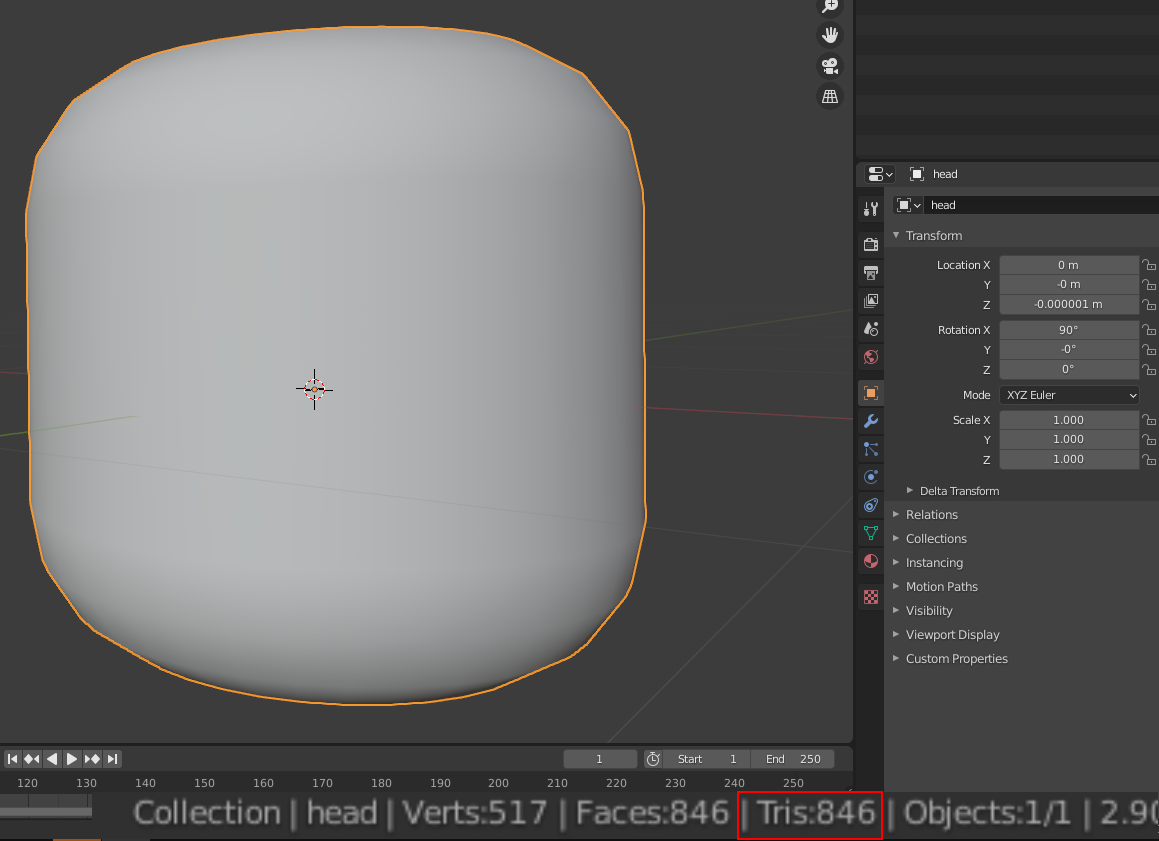The image size is (1159, 841).
Task: Click the current frame number field
Action: point(600,759)
